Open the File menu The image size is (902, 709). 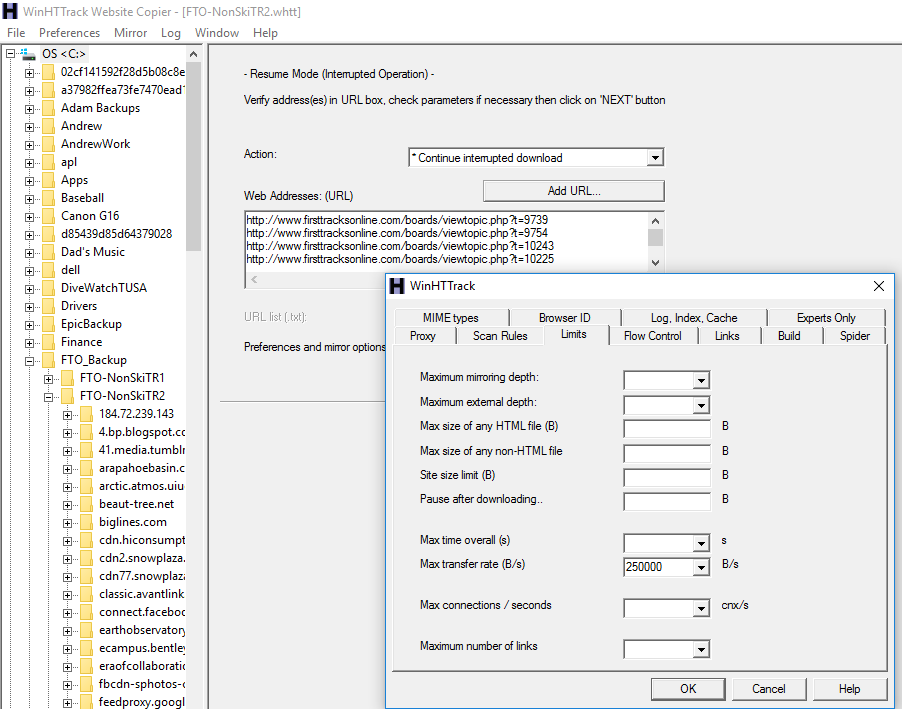(16, 33)
